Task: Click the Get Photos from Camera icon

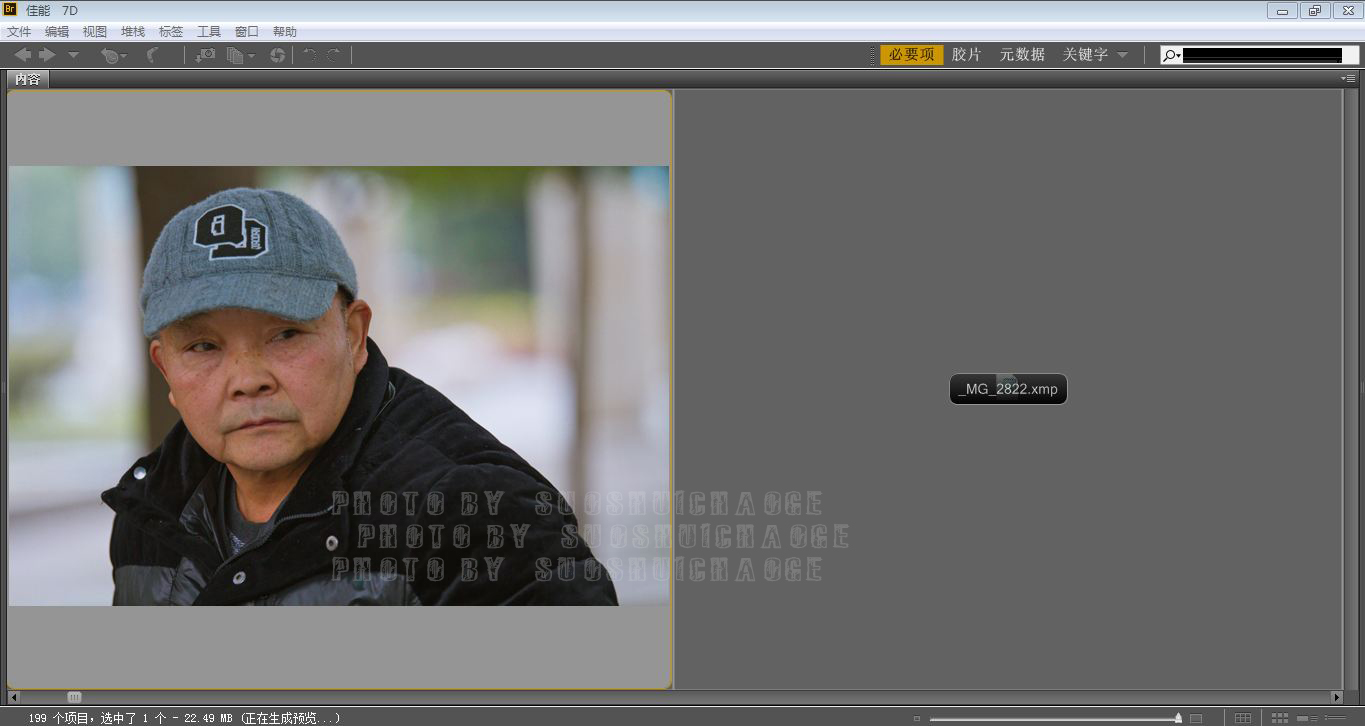Action: [205, 55]
